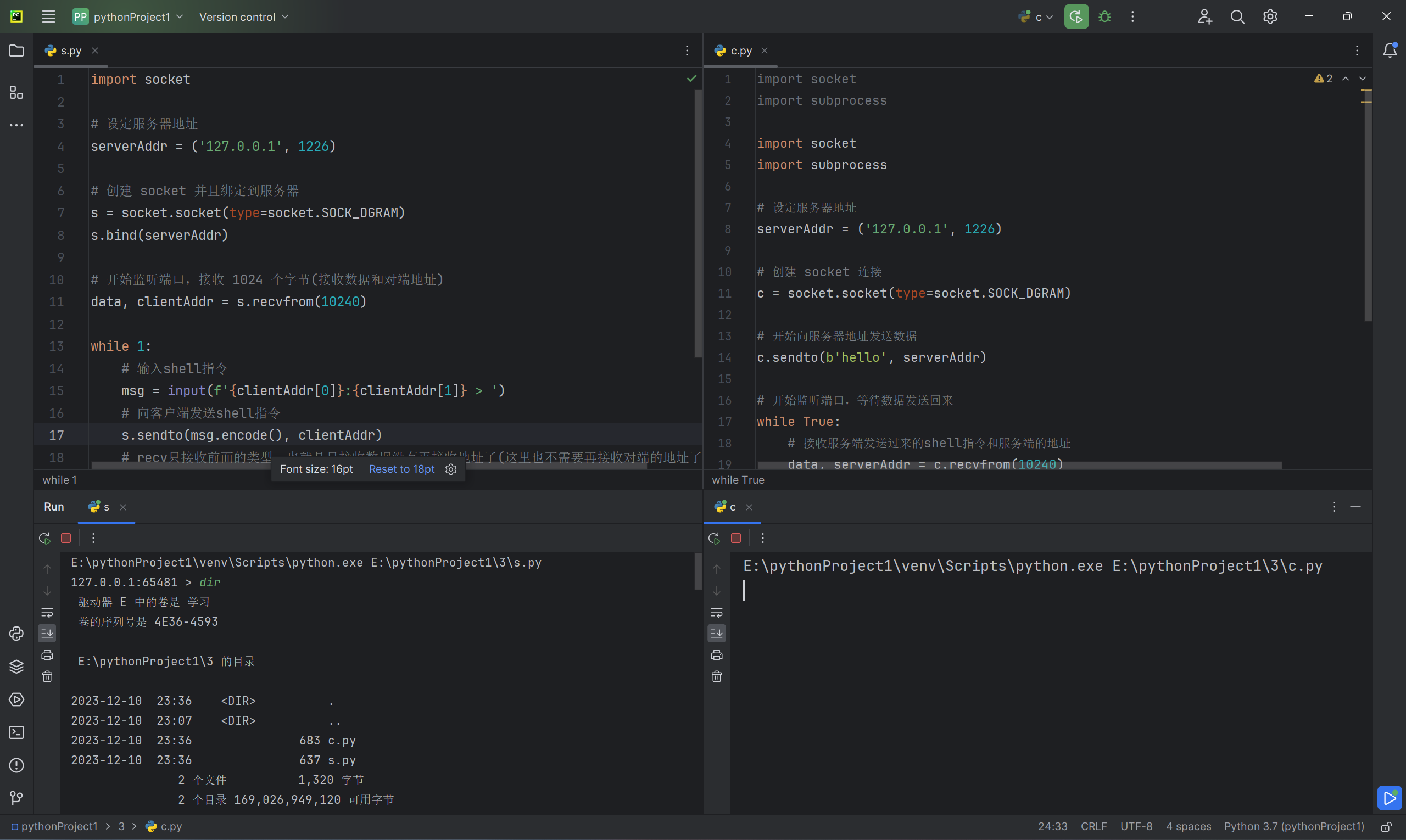Open font size settings gear in popup
Viewport: 1406px width, 840px height.
(x=451, y=469)
